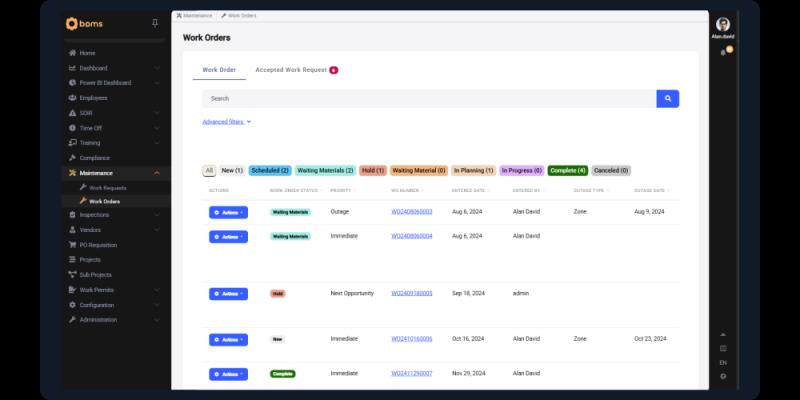Click the blue search magnifier button
This screenshot has width=800, height=400.
667,98
